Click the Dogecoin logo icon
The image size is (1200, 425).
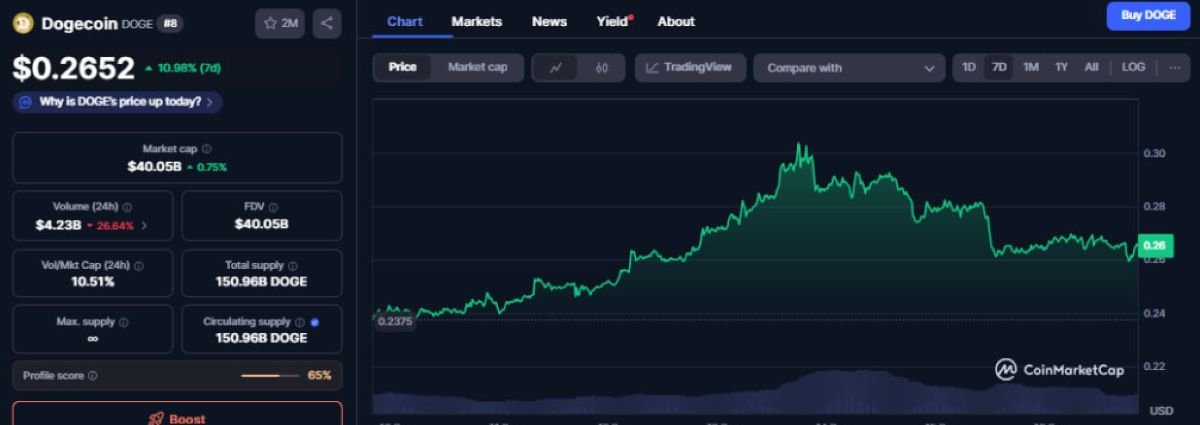[23, 23]
